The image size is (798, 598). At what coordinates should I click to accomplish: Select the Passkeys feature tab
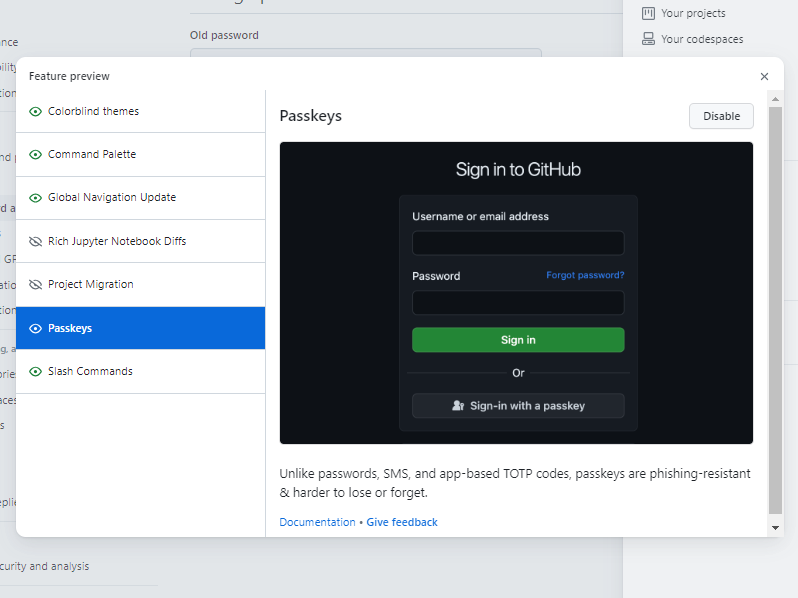(x=140, y=328)
